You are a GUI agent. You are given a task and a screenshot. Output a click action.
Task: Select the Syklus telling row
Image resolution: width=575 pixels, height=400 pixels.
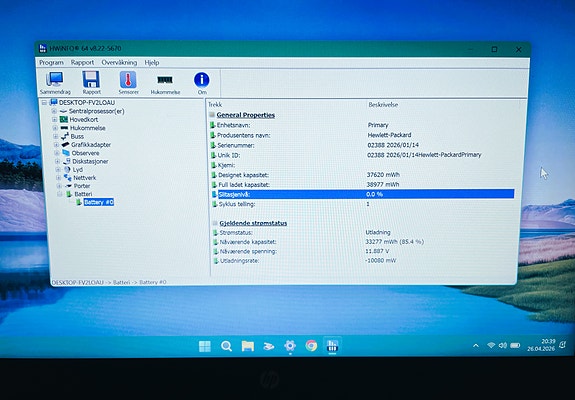362,204
